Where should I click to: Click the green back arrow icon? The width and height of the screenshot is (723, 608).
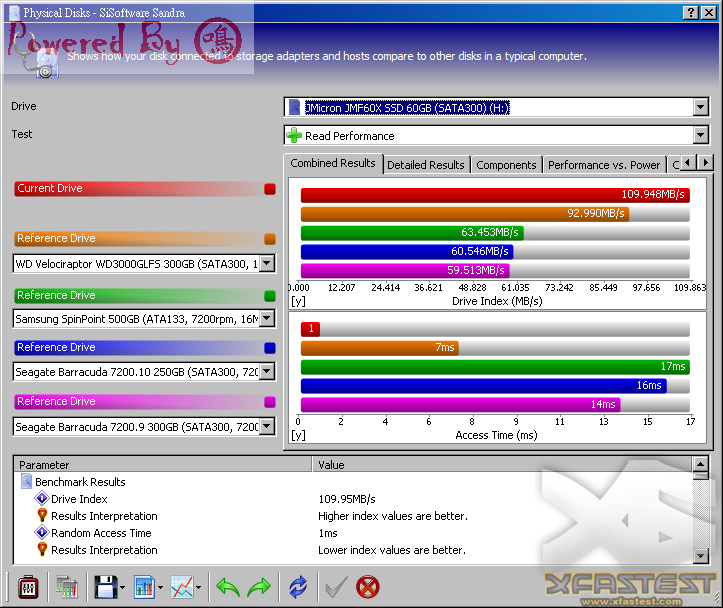pos(228,588)
